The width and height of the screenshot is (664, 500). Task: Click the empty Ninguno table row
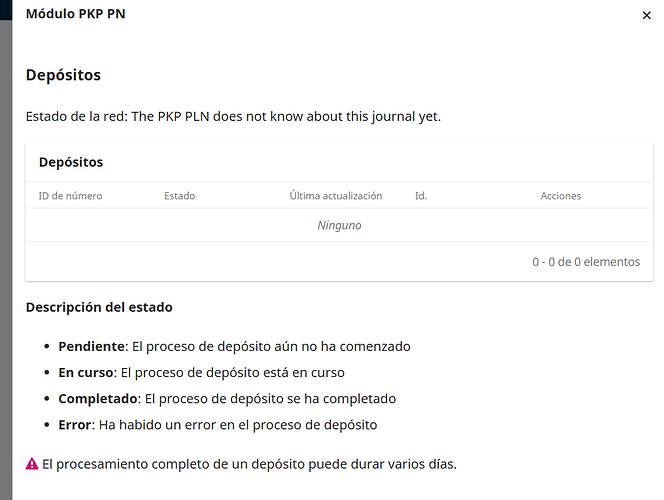339,226
